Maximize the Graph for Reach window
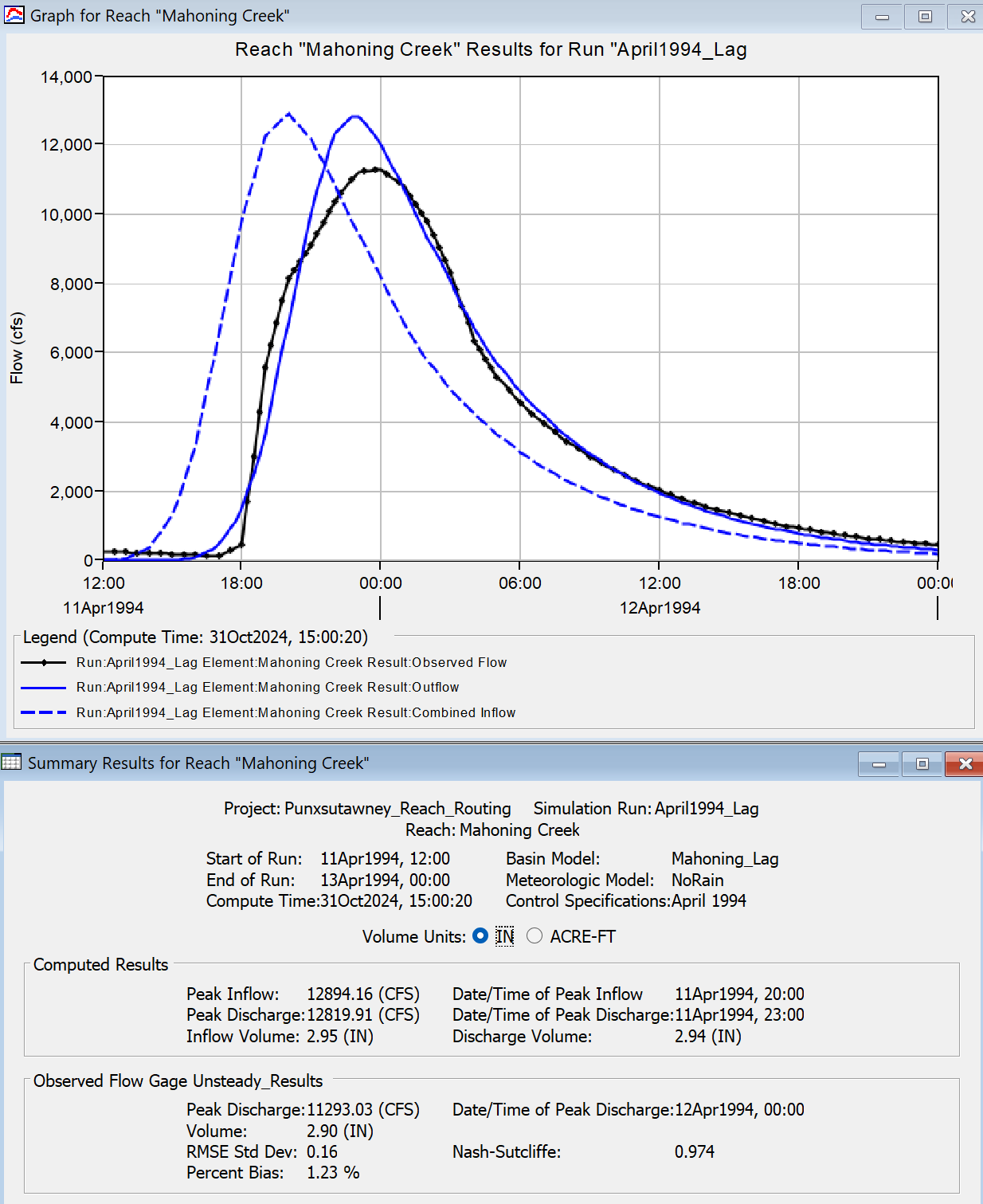This screenshot has width=983, height=1204. [925, 16]
